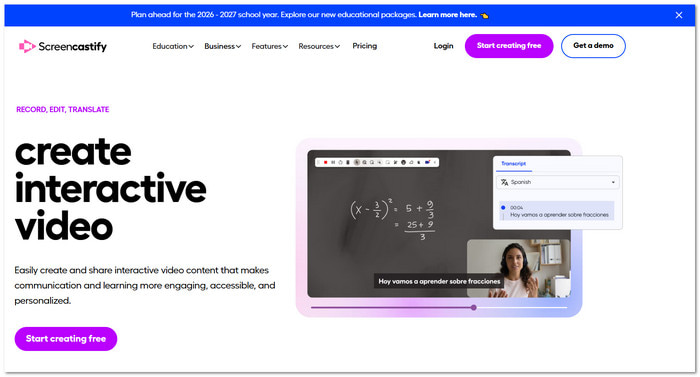
Task: Click the blackboard equation in the video preview
Action: click(393, 219)
